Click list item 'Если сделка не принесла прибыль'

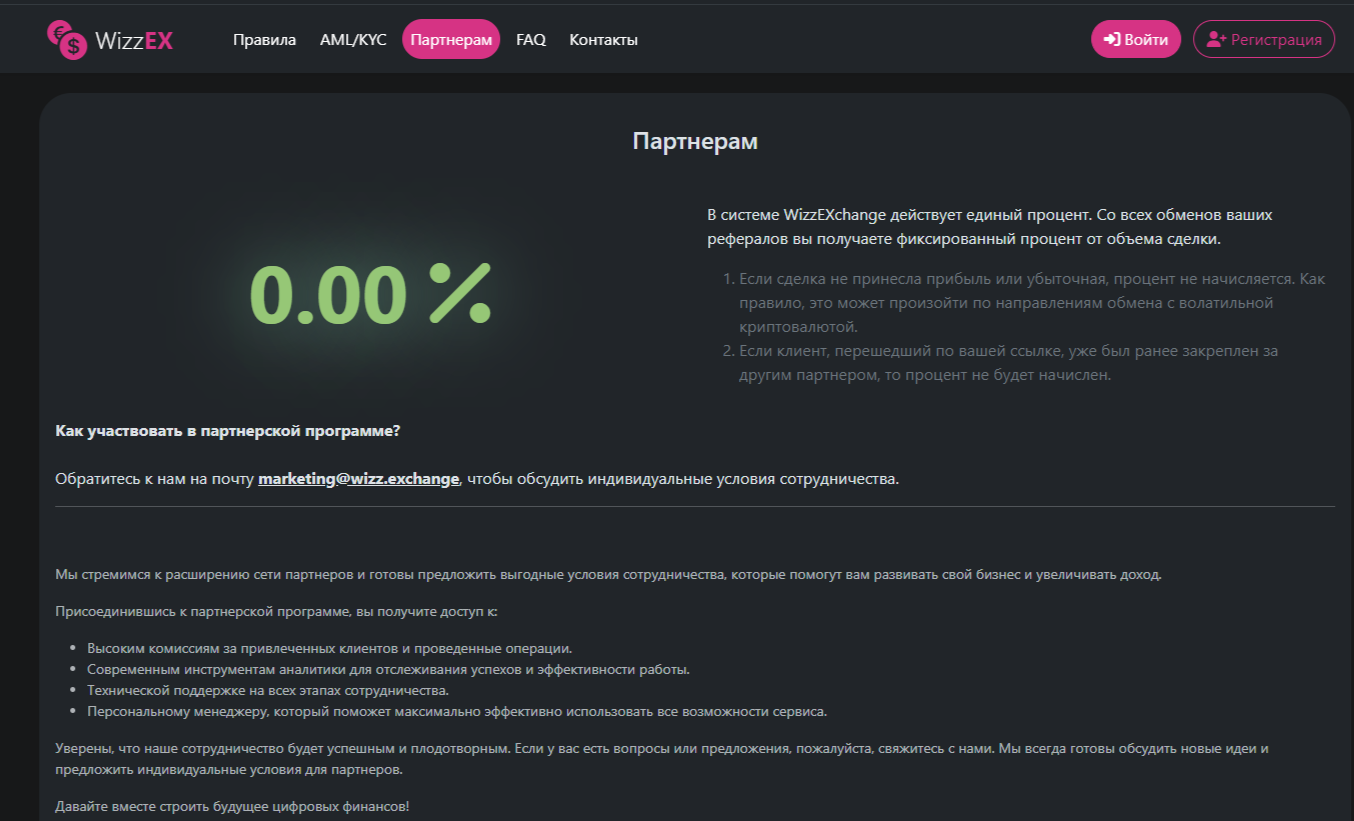coord(1032,303)
